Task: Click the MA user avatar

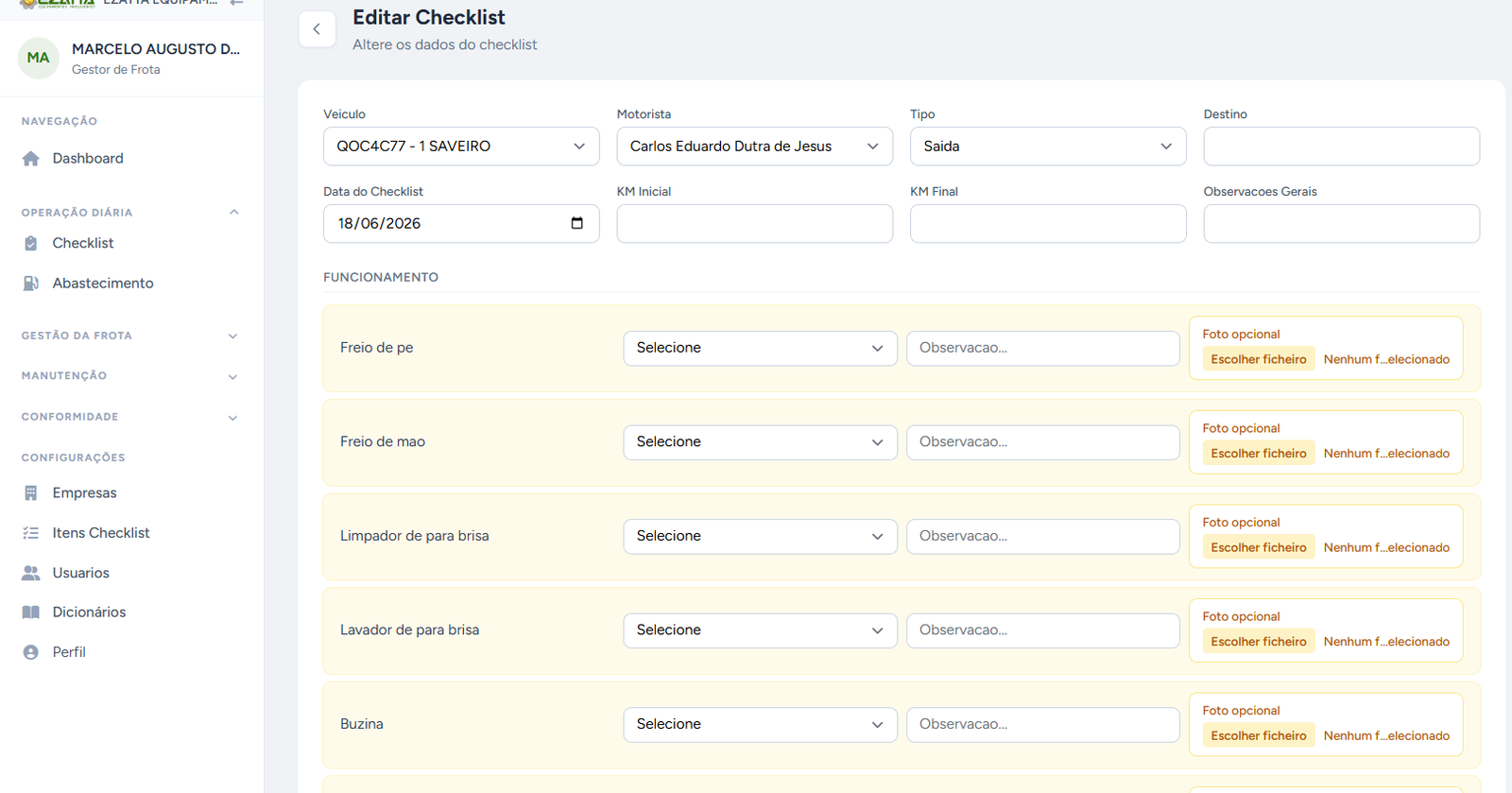Action: [x=39, y=58]
